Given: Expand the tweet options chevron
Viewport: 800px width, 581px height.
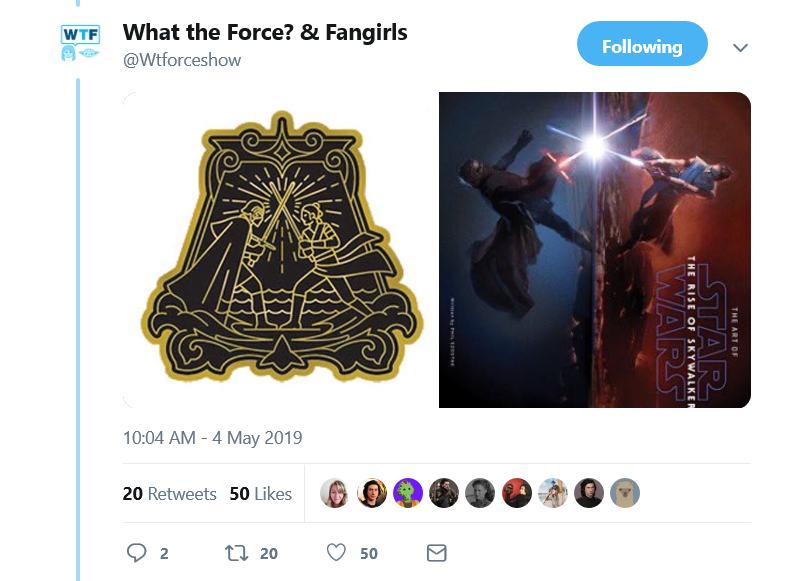Looking at the screenshot, I should (x=740, y=48).
